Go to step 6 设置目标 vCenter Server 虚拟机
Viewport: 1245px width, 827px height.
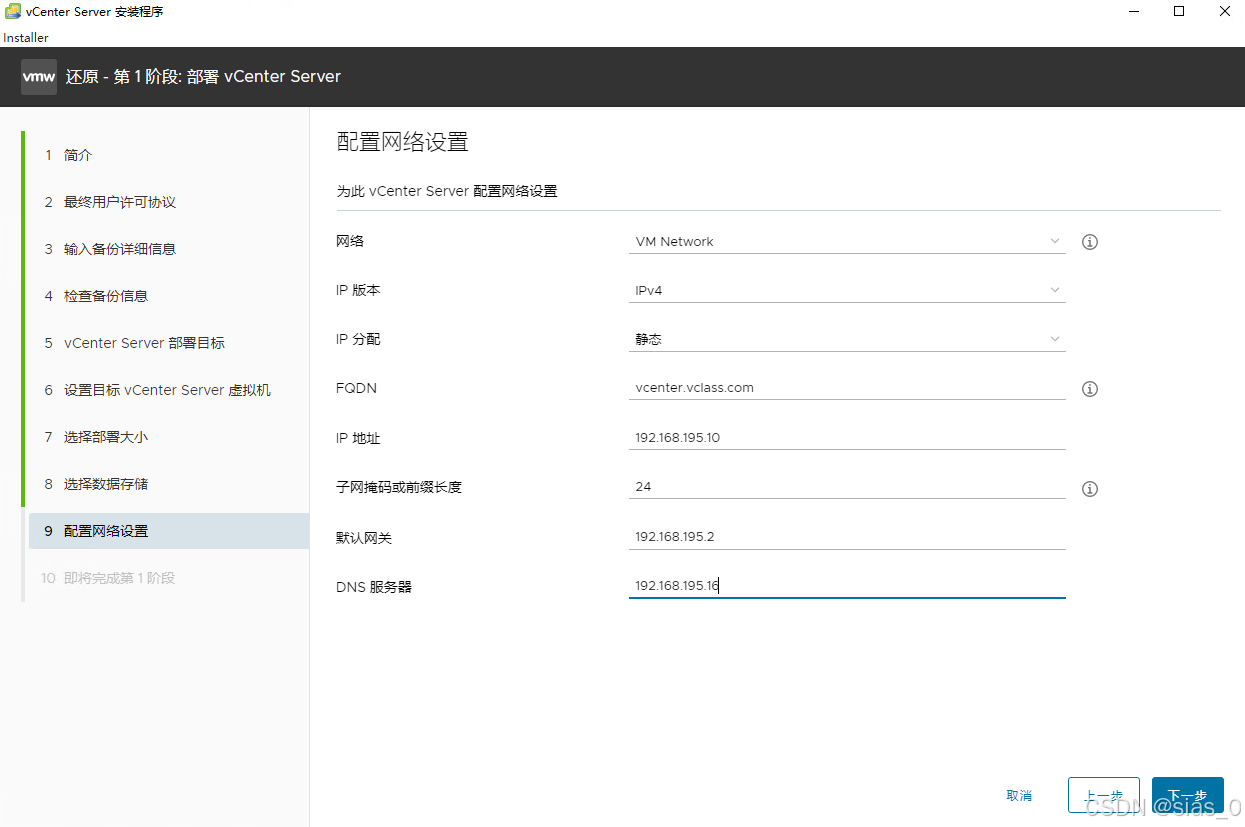pos(166,390)
